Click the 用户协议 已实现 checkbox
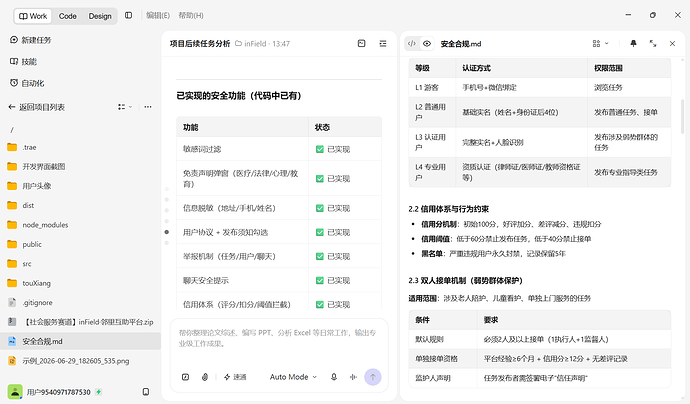 [x=320, y=232]
